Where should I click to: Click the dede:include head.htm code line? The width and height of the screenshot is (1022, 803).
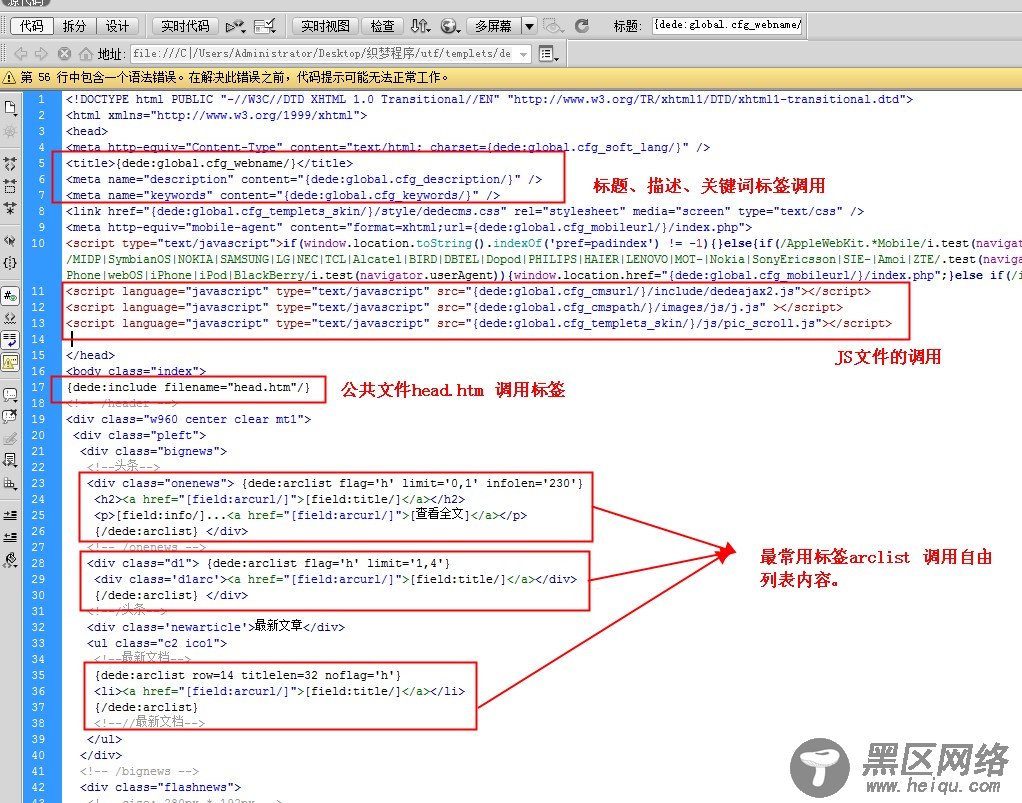click(188, 387)
